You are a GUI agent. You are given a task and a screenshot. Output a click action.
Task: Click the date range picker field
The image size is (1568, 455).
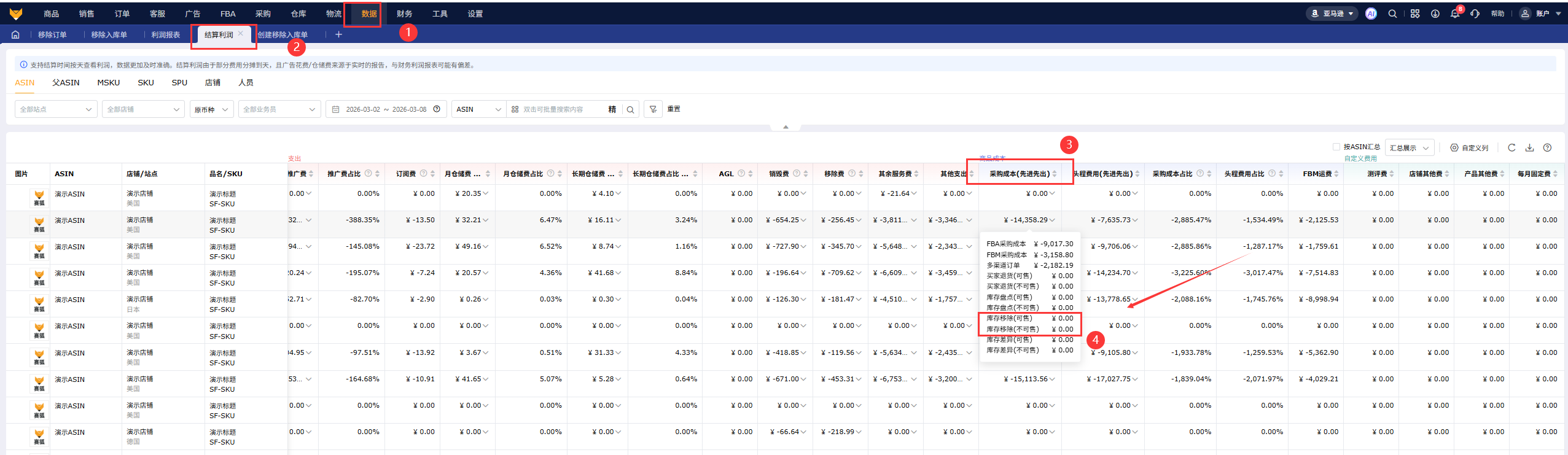385,109
